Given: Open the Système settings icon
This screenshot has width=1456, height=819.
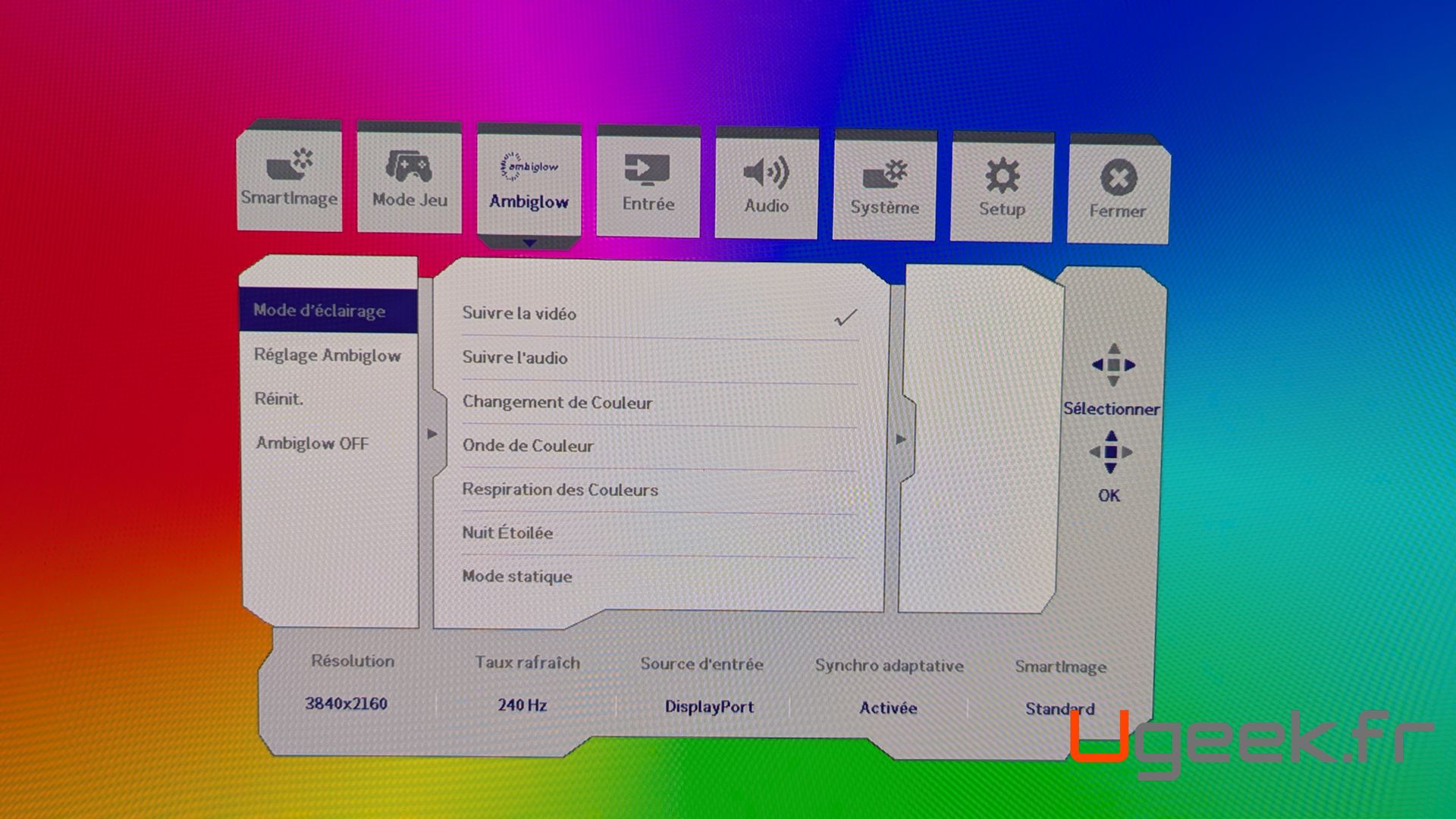Looking at the screenshot, I should [884, 175].
